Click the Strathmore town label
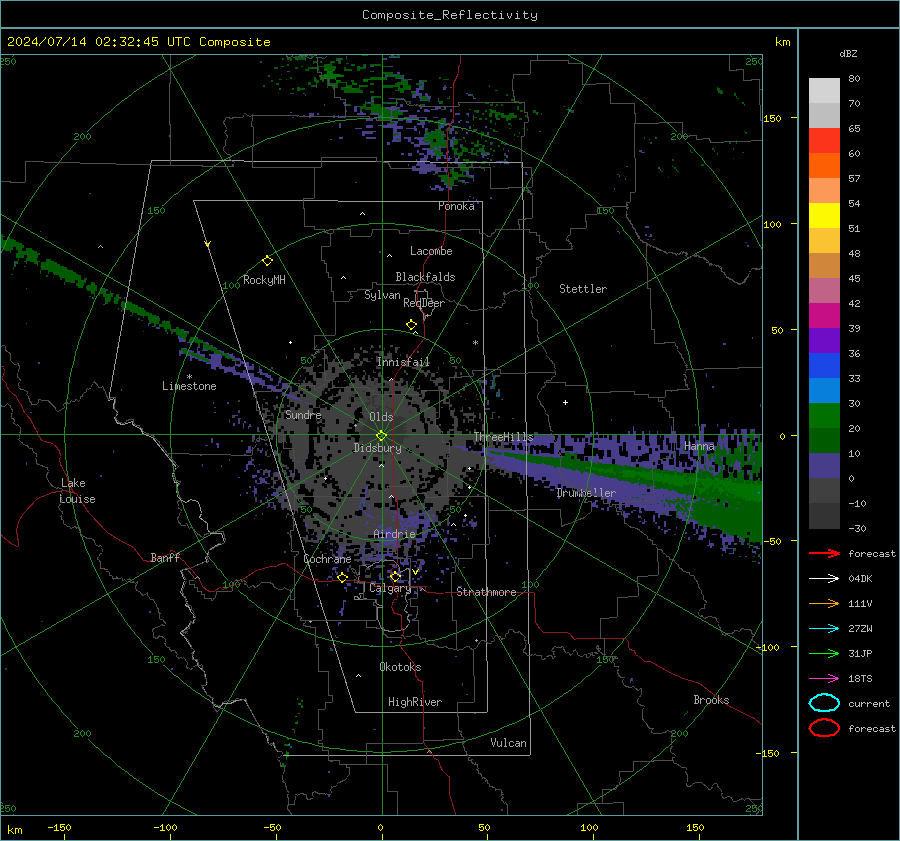Image resolution: width=900 pixels, height=841 pixels. [486, 592]
